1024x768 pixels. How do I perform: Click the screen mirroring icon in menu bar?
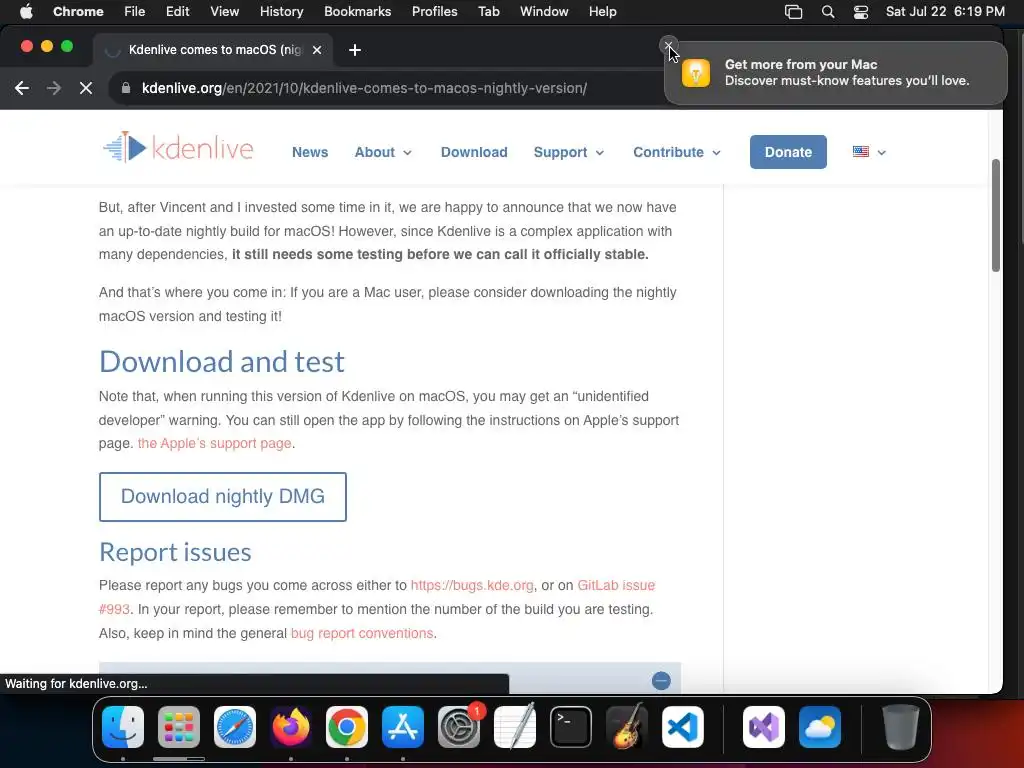793,12
